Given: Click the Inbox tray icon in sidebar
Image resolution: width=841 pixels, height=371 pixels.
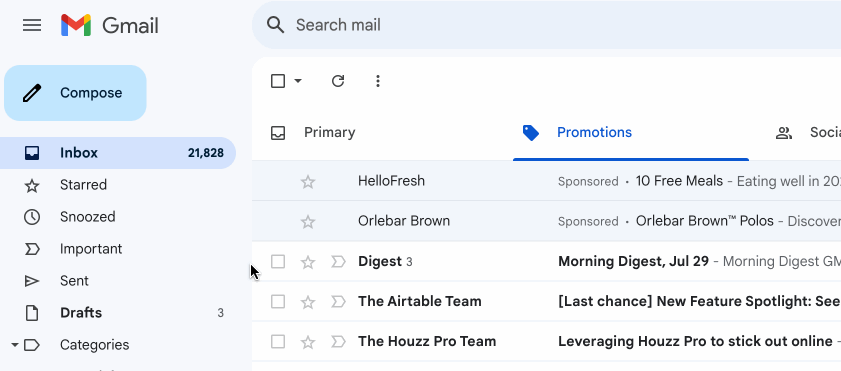Looking at the screenshot, I should click(x=32, y=153).
